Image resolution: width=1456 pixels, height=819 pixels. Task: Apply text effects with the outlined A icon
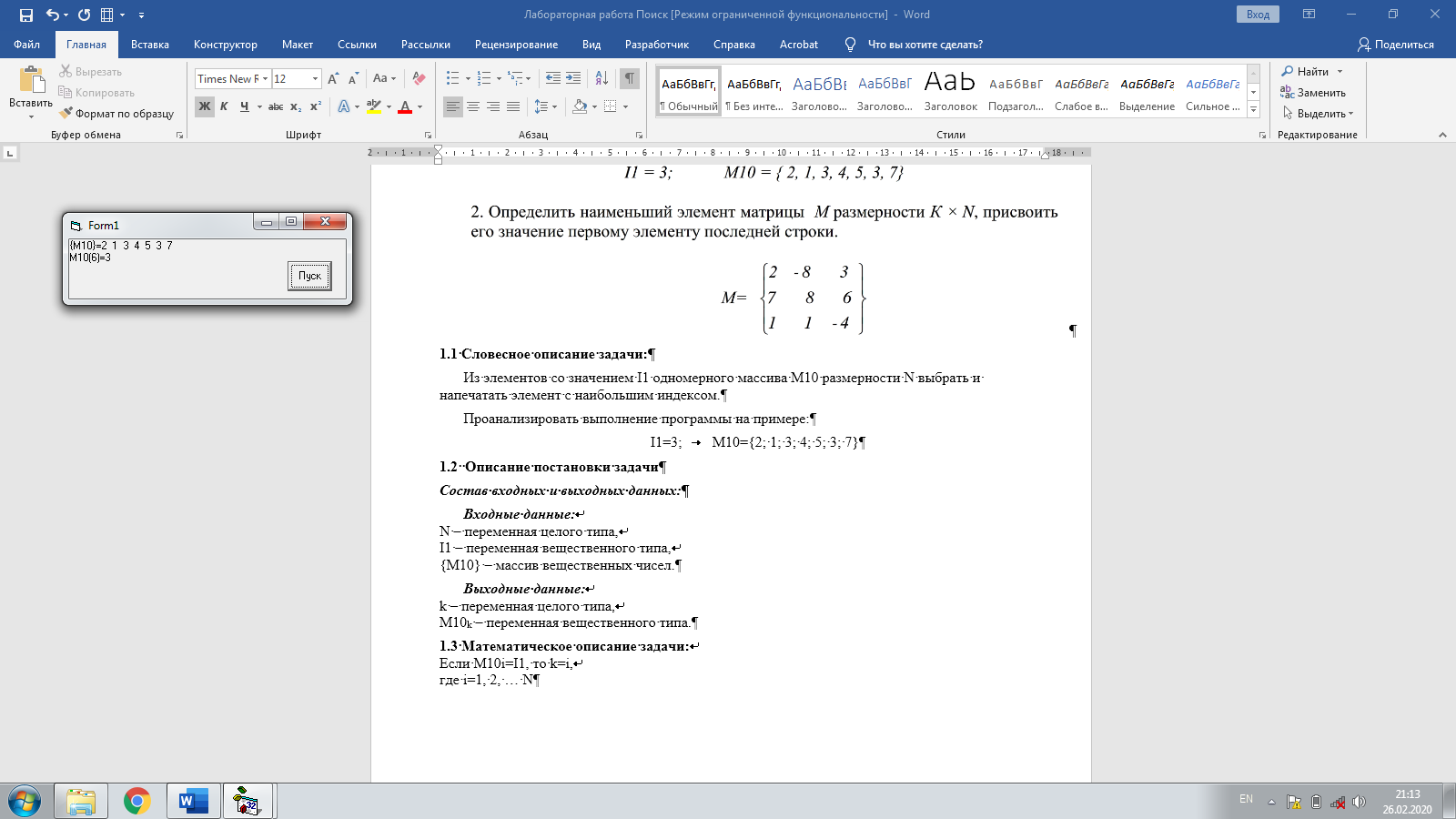click(x=343, y=106)
